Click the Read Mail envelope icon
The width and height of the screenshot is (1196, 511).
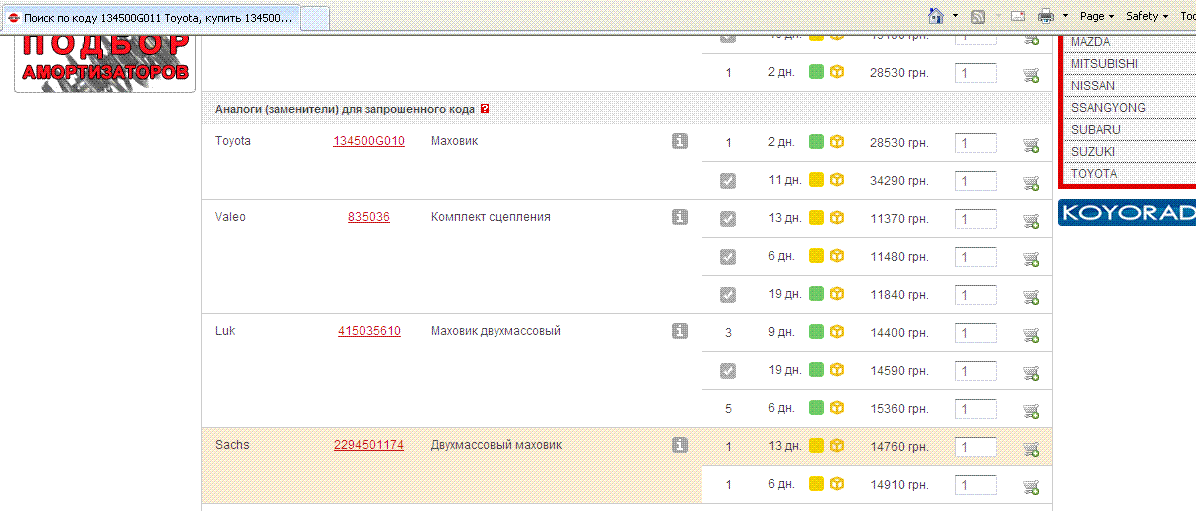click(x=1018, y=16)
